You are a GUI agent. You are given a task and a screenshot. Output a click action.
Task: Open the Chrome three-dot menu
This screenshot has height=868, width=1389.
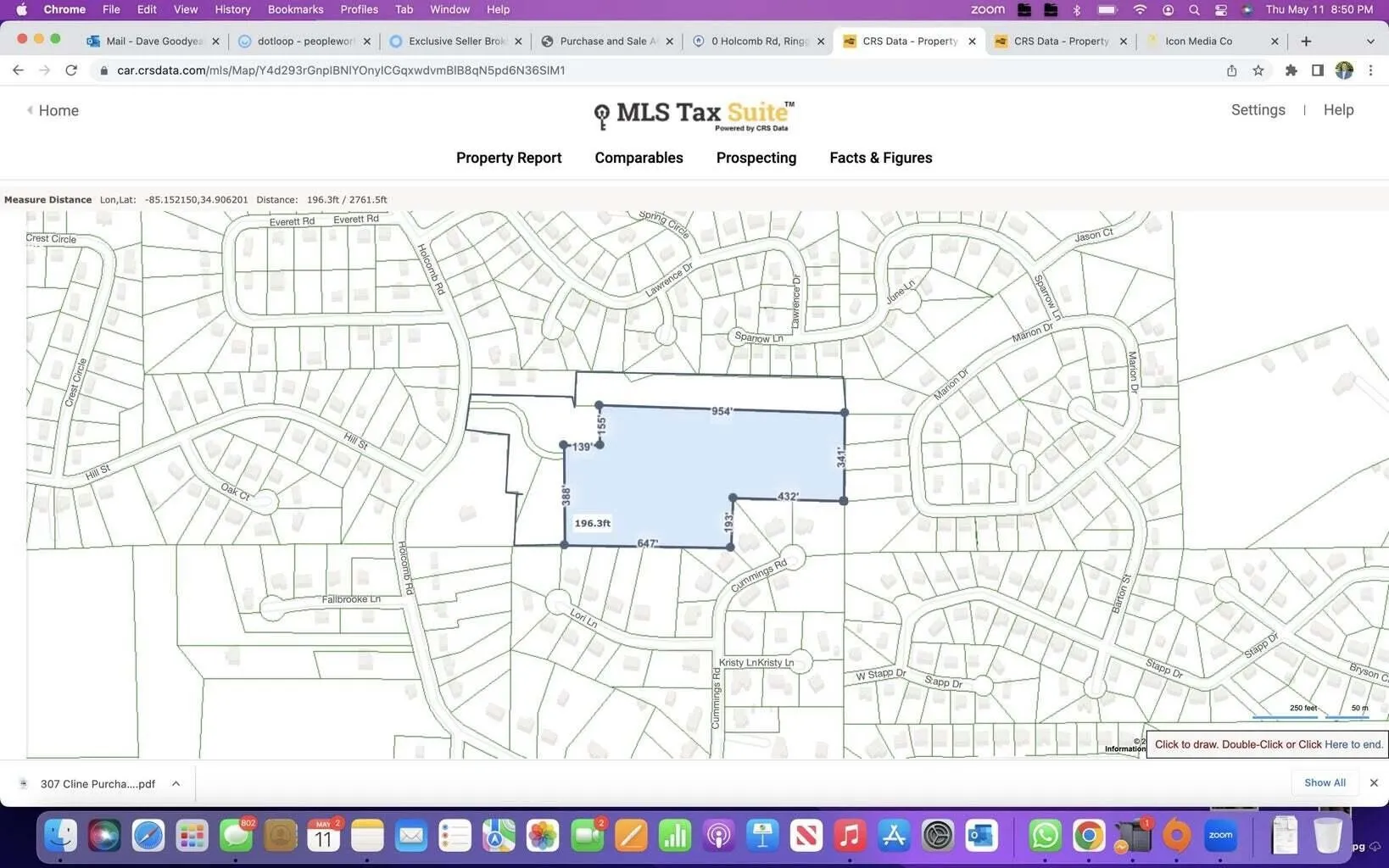click(1370, 70)
